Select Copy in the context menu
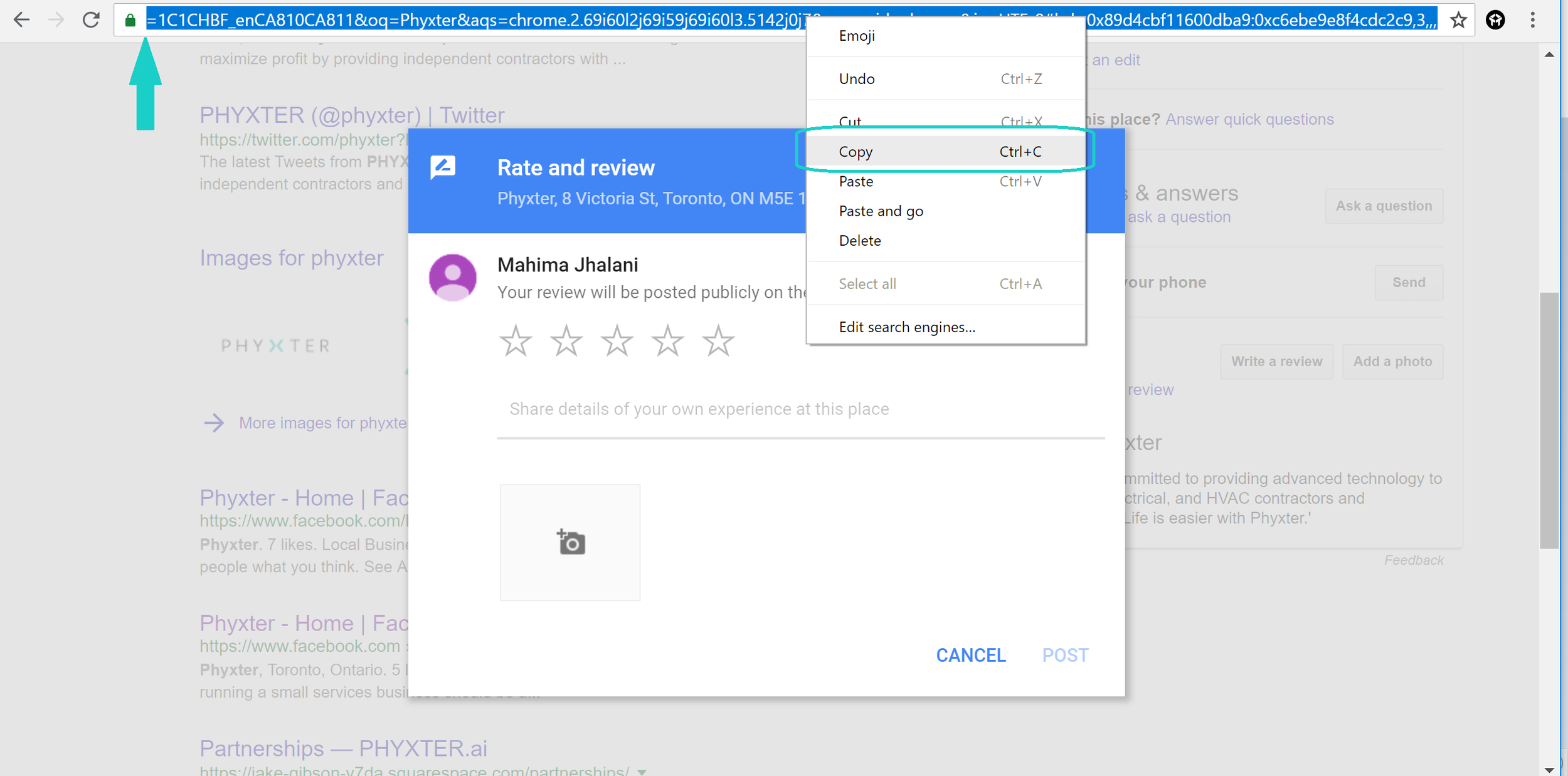This screenshot has width=1568, height=776. click(x=946, y=152)
